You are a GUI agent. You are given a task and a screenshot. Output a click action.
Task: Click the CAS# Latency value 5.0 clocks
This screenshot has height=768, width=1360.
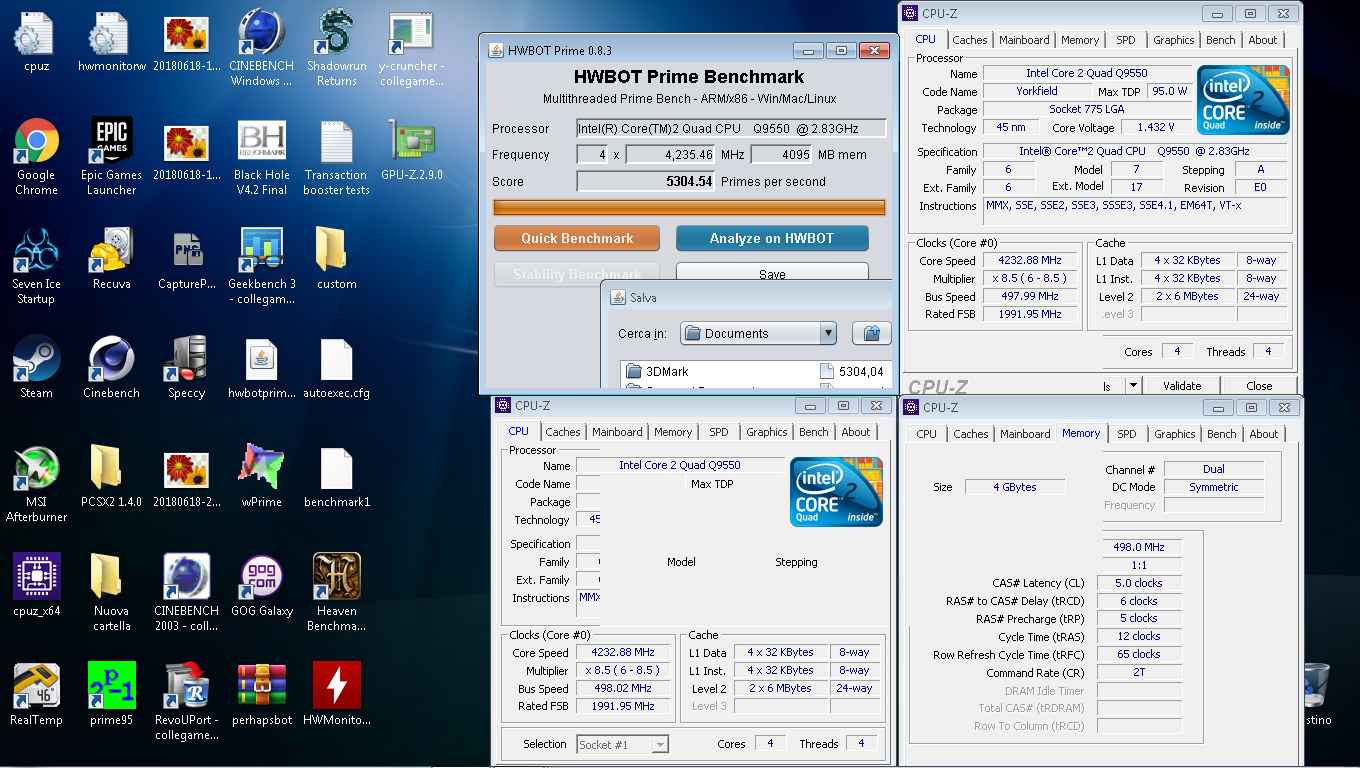click(x=1139, y=583)
